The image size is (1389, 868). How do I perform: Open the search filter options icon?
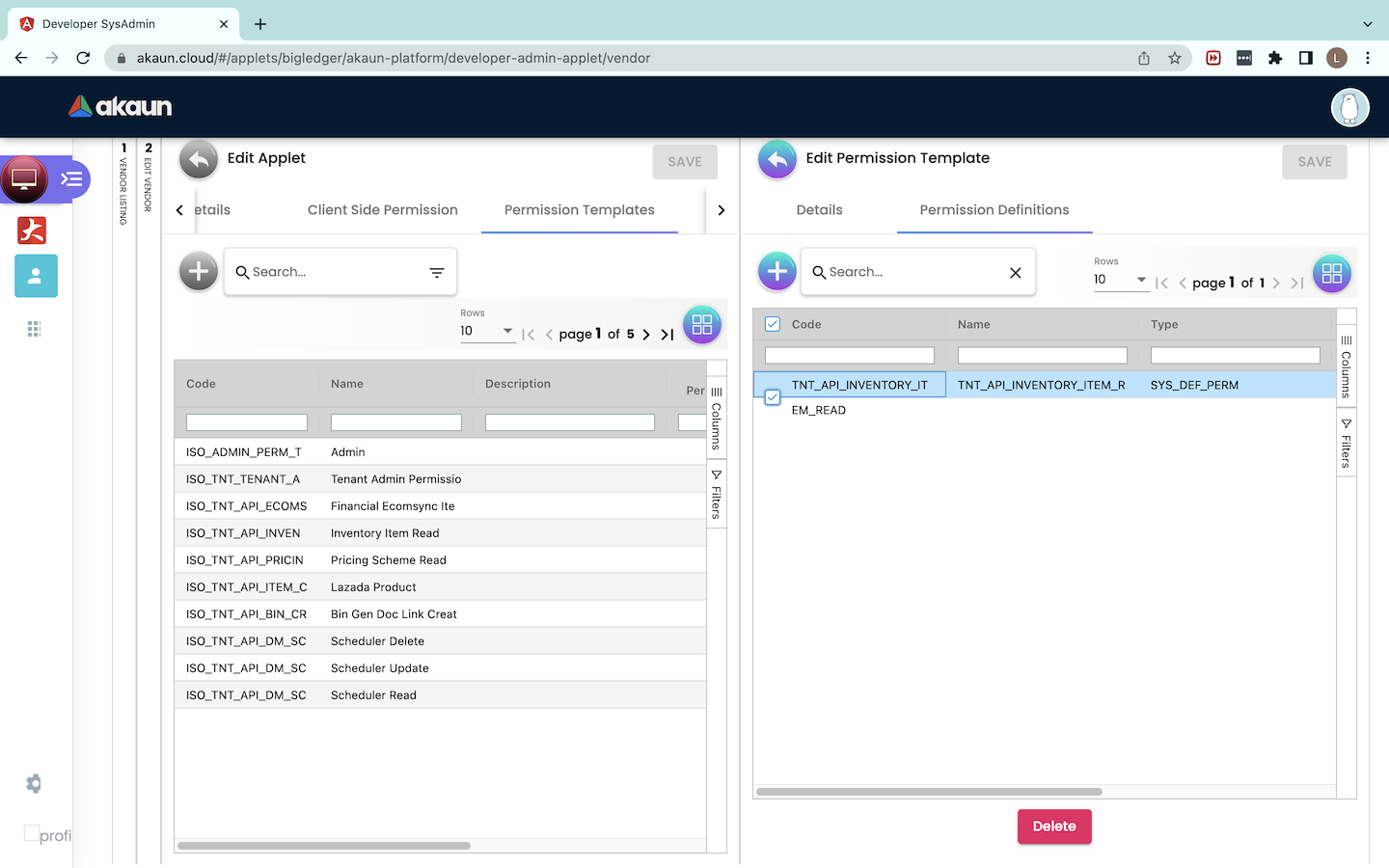click(x=437, y=273)
